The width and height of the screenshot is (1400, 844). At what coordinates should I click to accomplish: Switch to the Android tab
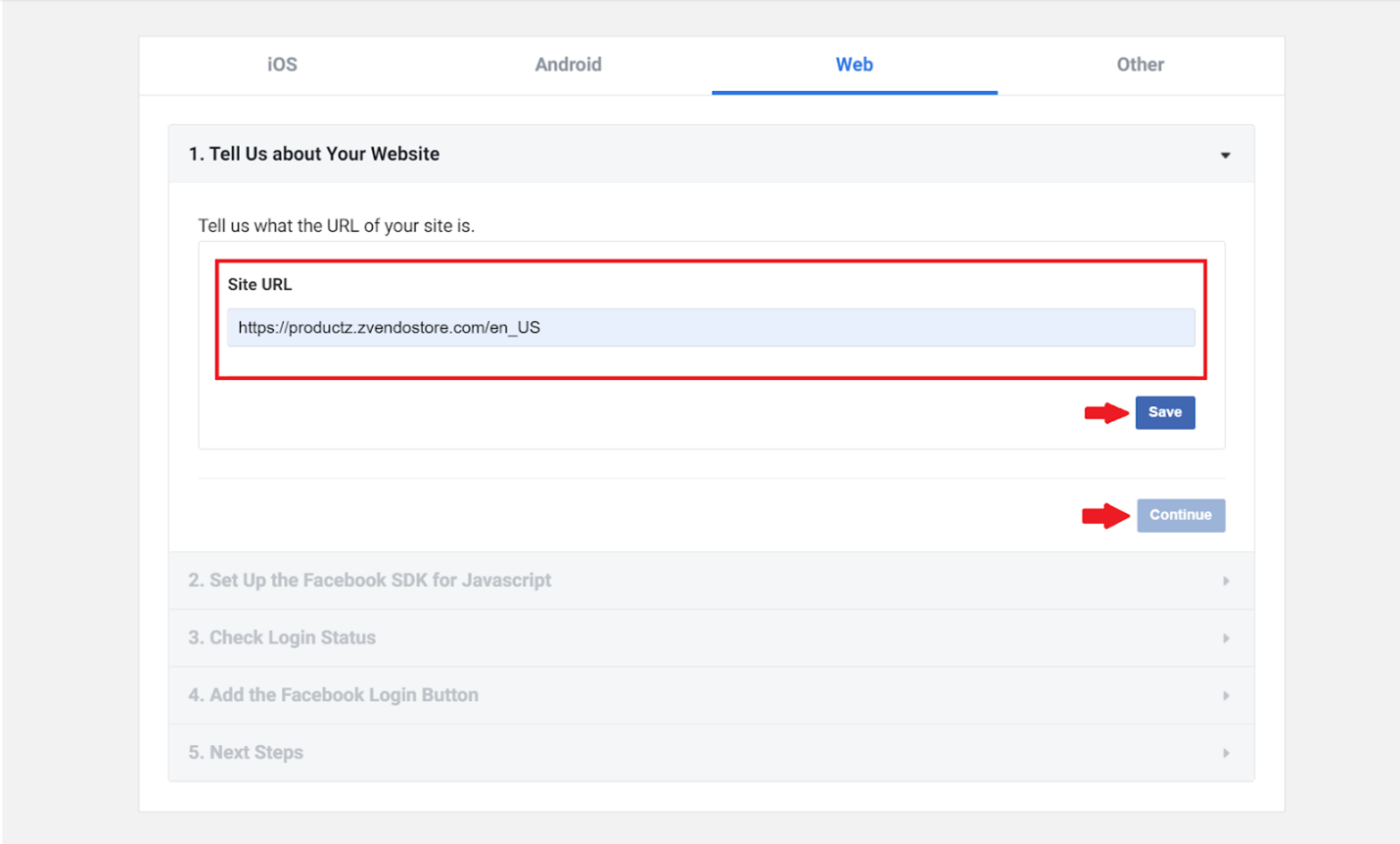click(x=568, y=65)
